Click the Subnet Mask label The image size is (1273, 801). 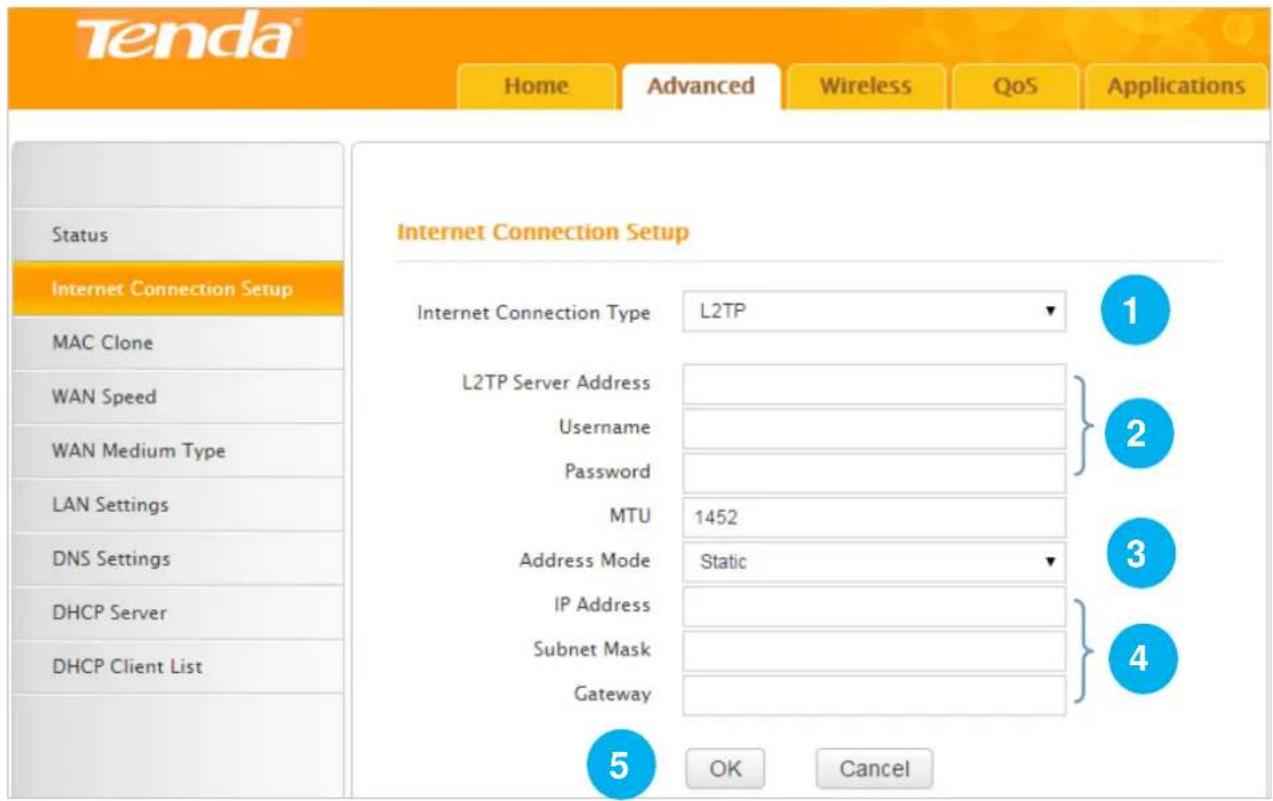[592, 649]
